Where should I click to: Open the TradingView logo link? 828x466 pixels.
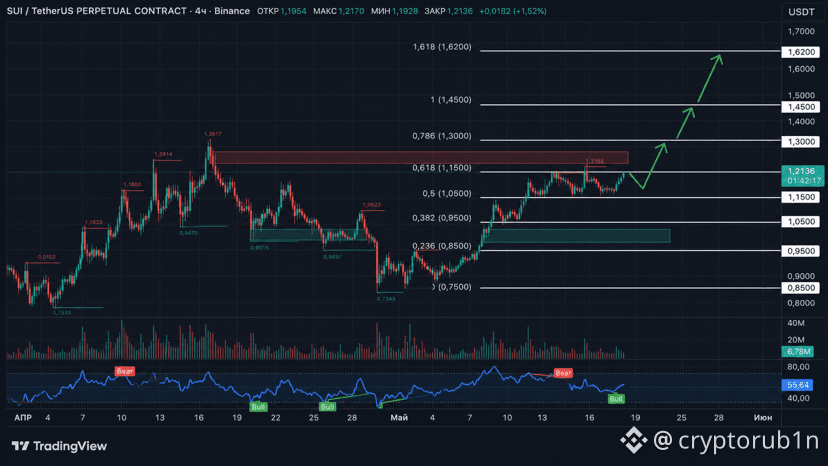[x=59, y=446]
